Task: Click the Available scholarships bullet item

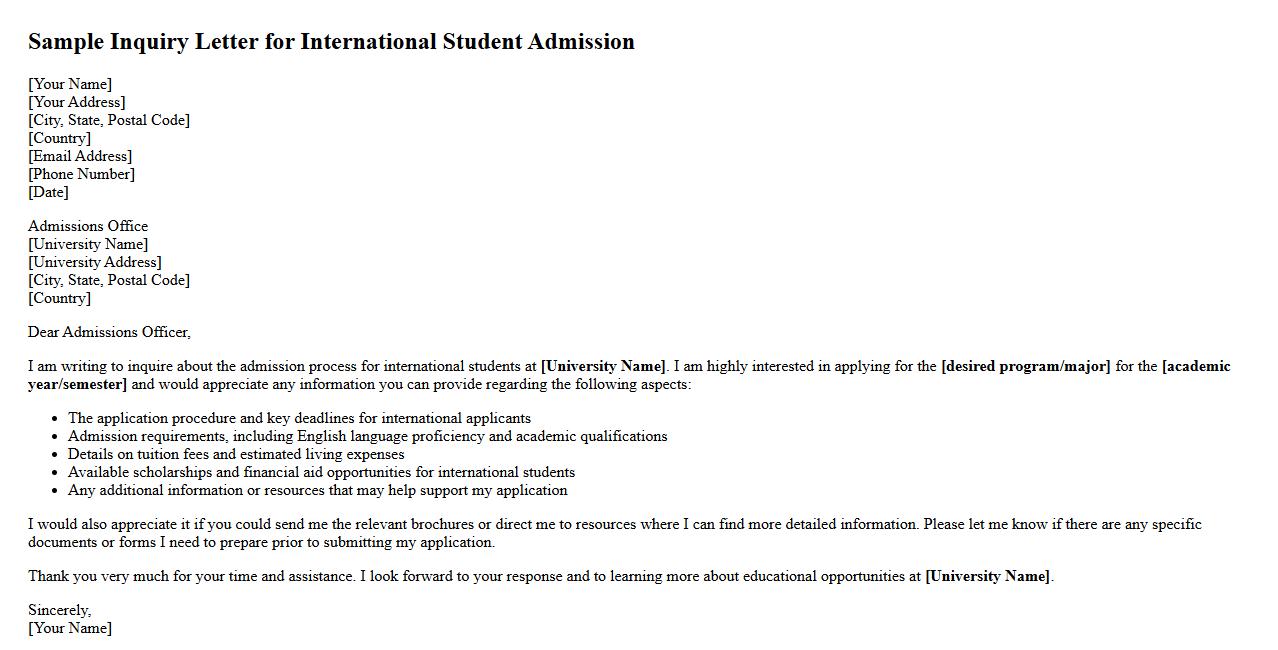Action: tap(321, 472)
